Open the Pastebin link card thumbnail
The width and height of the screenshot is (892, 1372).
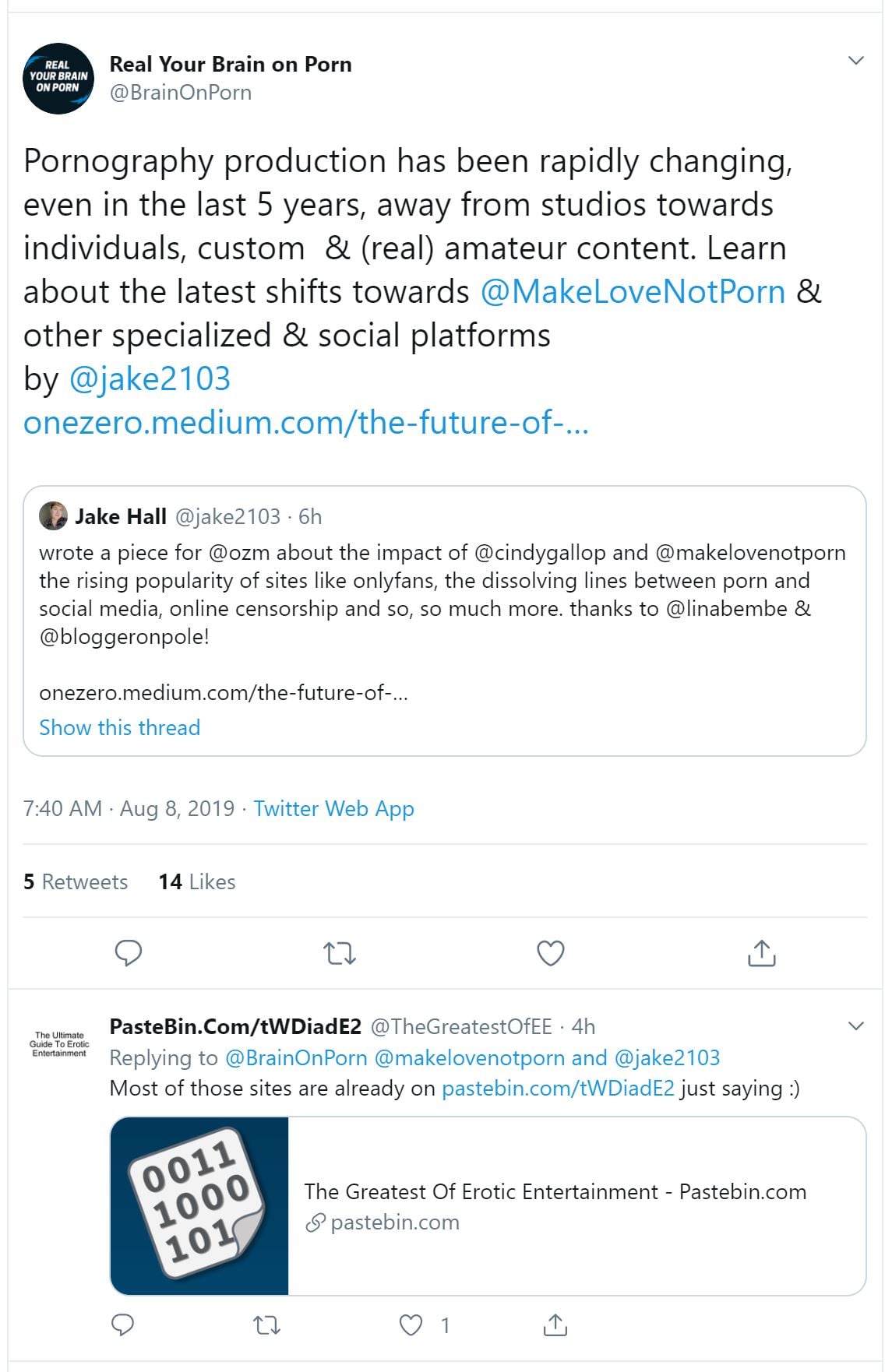tap(199, 1206)
